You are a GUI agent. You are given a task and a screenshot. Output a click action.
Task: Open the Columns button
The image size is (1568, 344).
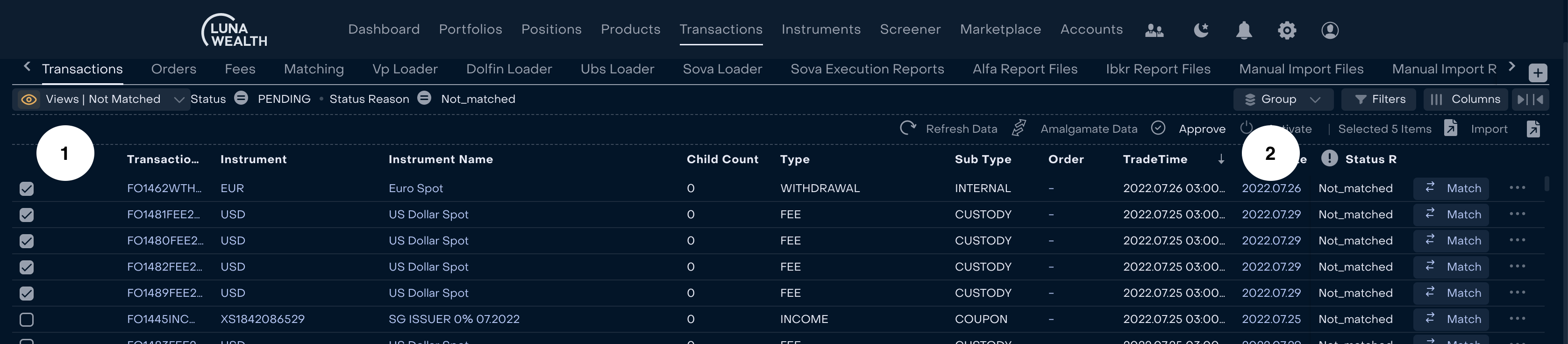(1466, 99)
